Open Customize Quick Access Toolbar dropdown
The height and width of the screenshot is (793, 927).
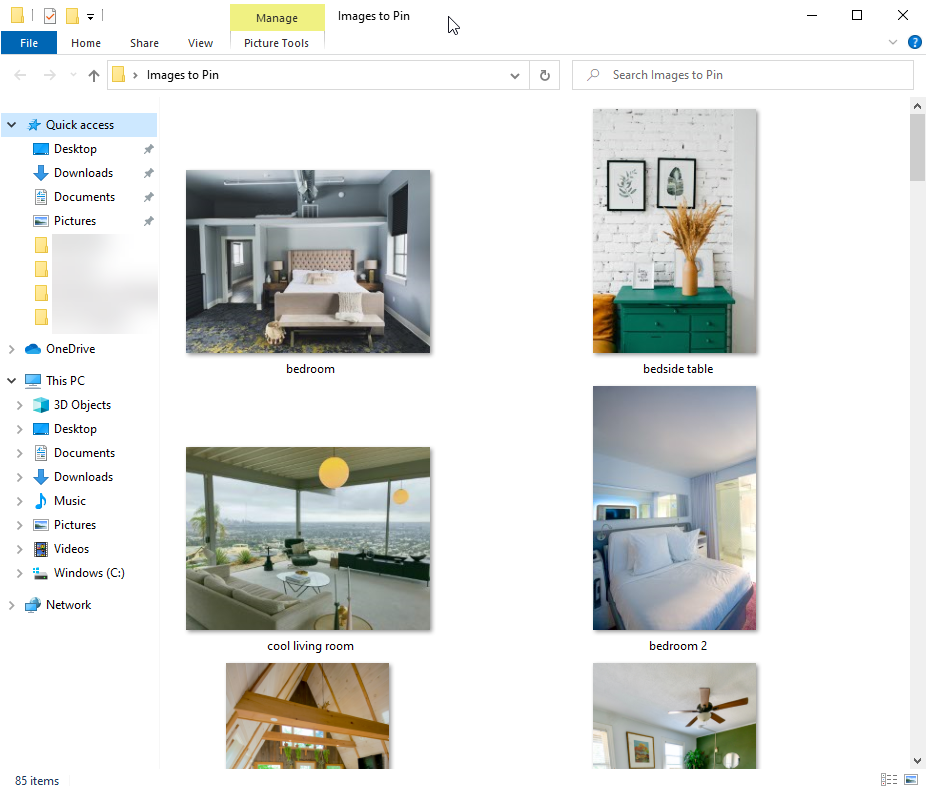coord(90,17)
